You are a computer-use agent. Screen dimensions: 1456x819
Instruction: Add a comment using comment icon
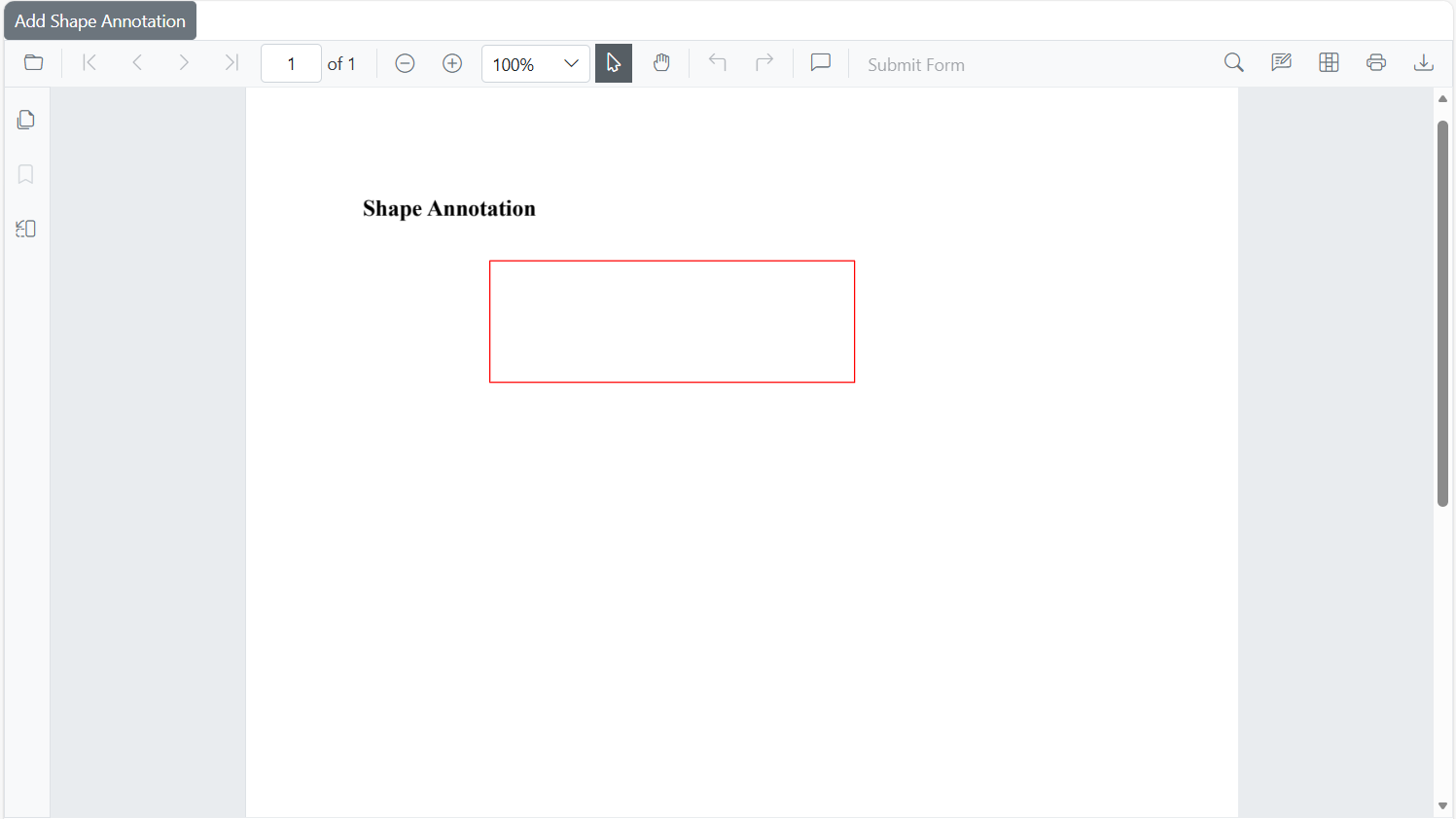pos(820,63)
